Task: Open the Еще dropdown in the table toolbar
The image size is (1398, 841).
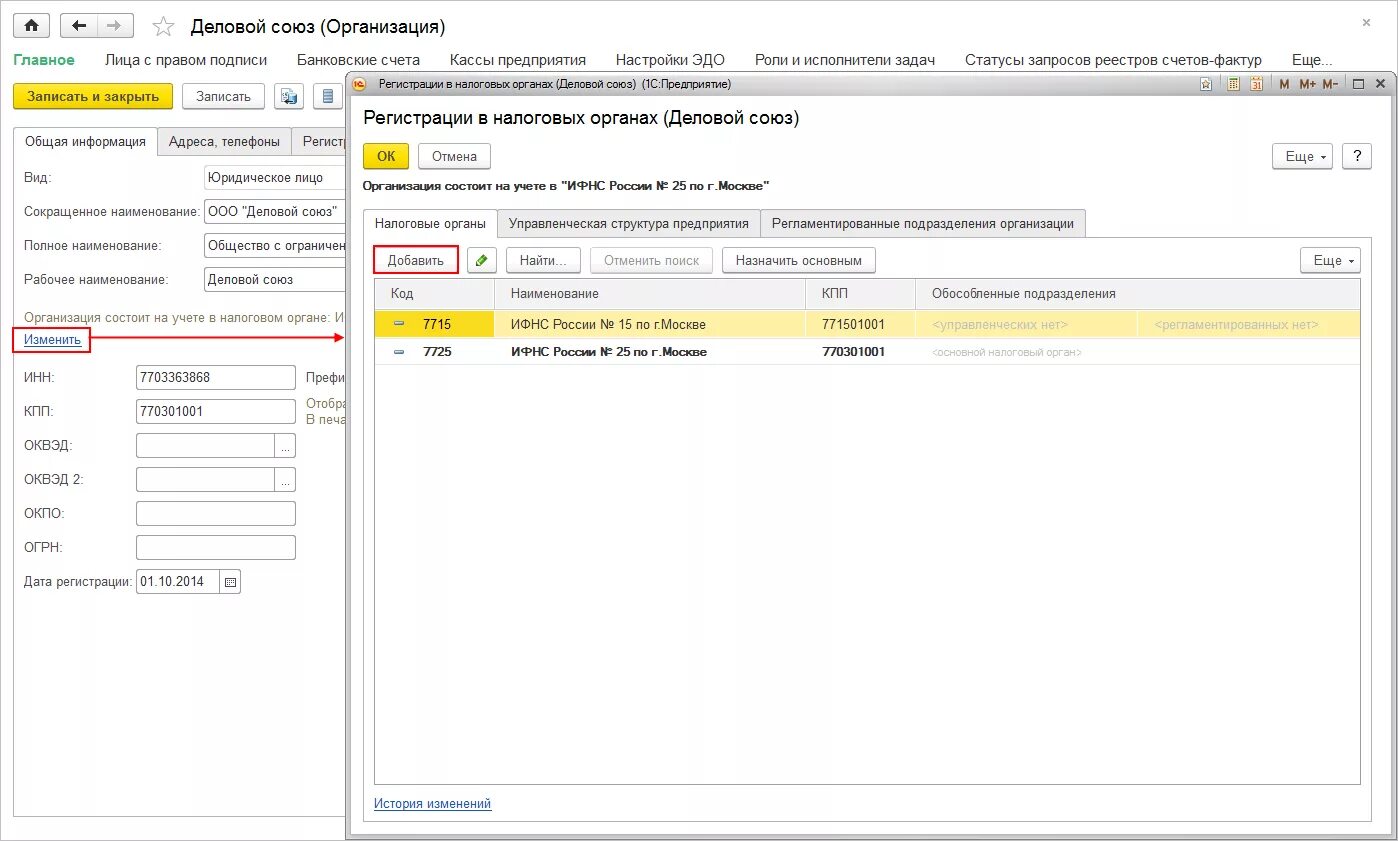Action: [x=1330, y=260]
